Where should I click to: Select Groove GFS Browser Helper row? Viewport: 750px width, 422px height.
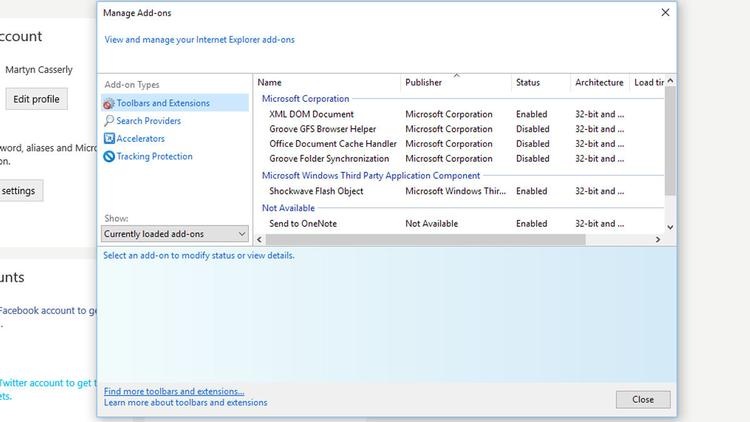pos(322,129)
